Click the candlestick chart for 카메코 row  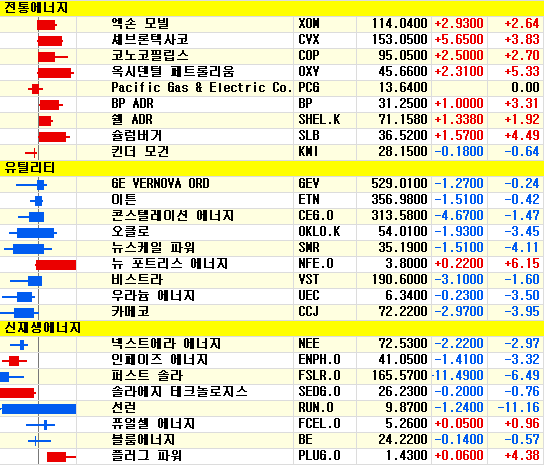[19, 313]
